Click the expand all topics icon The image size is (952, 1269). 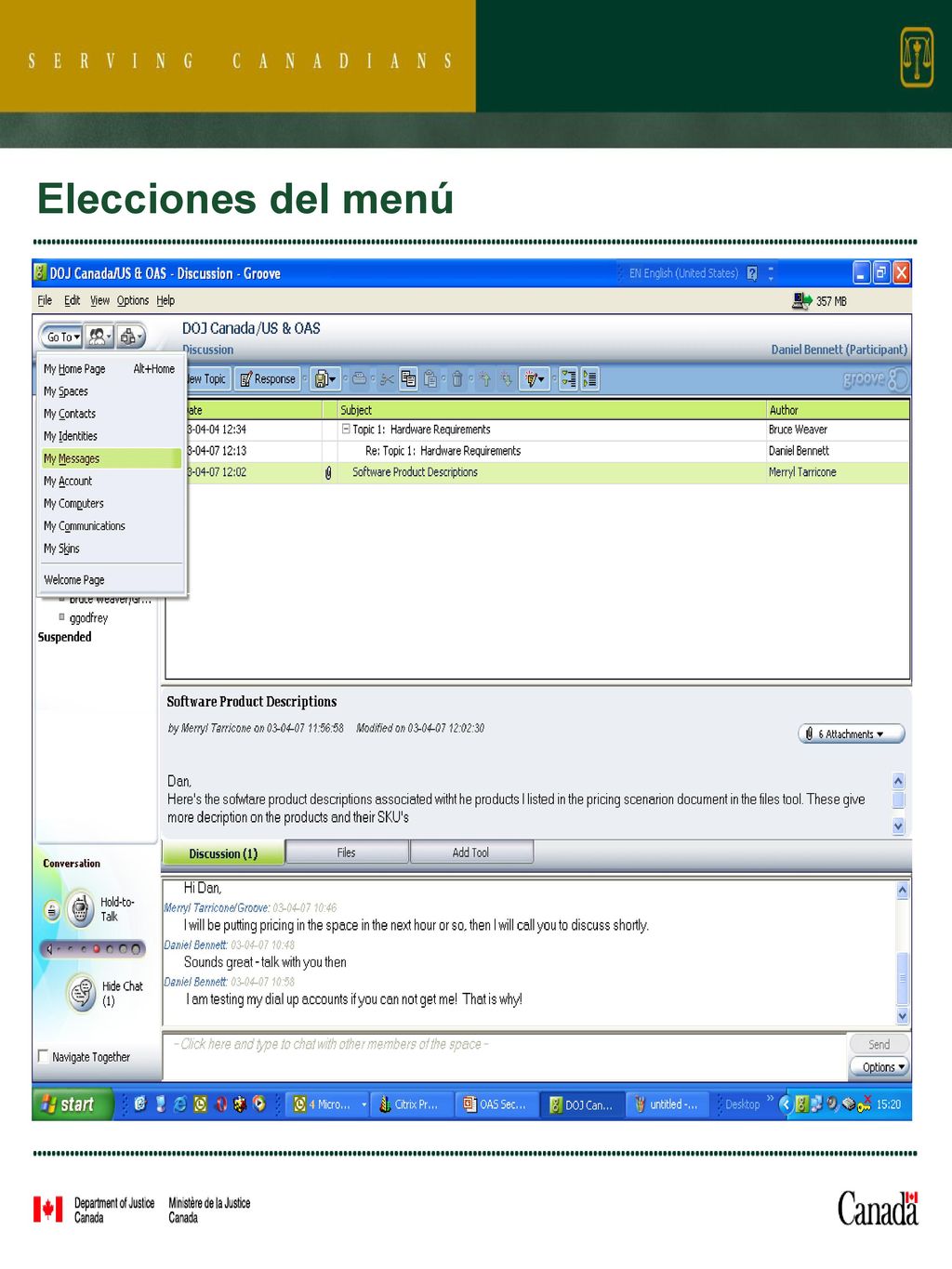tap(568, 378)
